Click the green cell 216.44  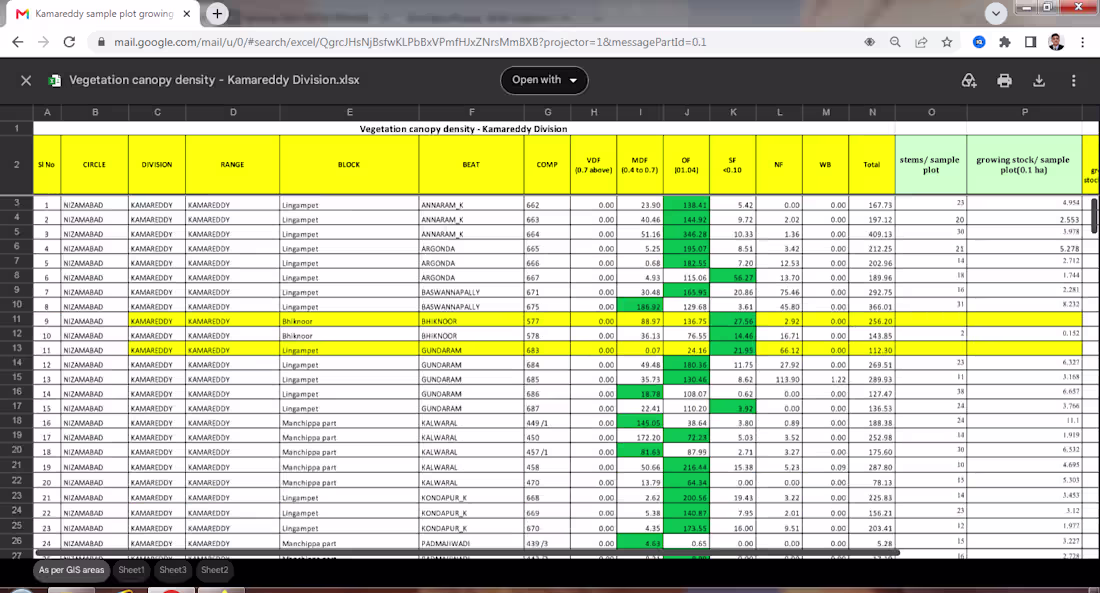[x=686, y=467]
